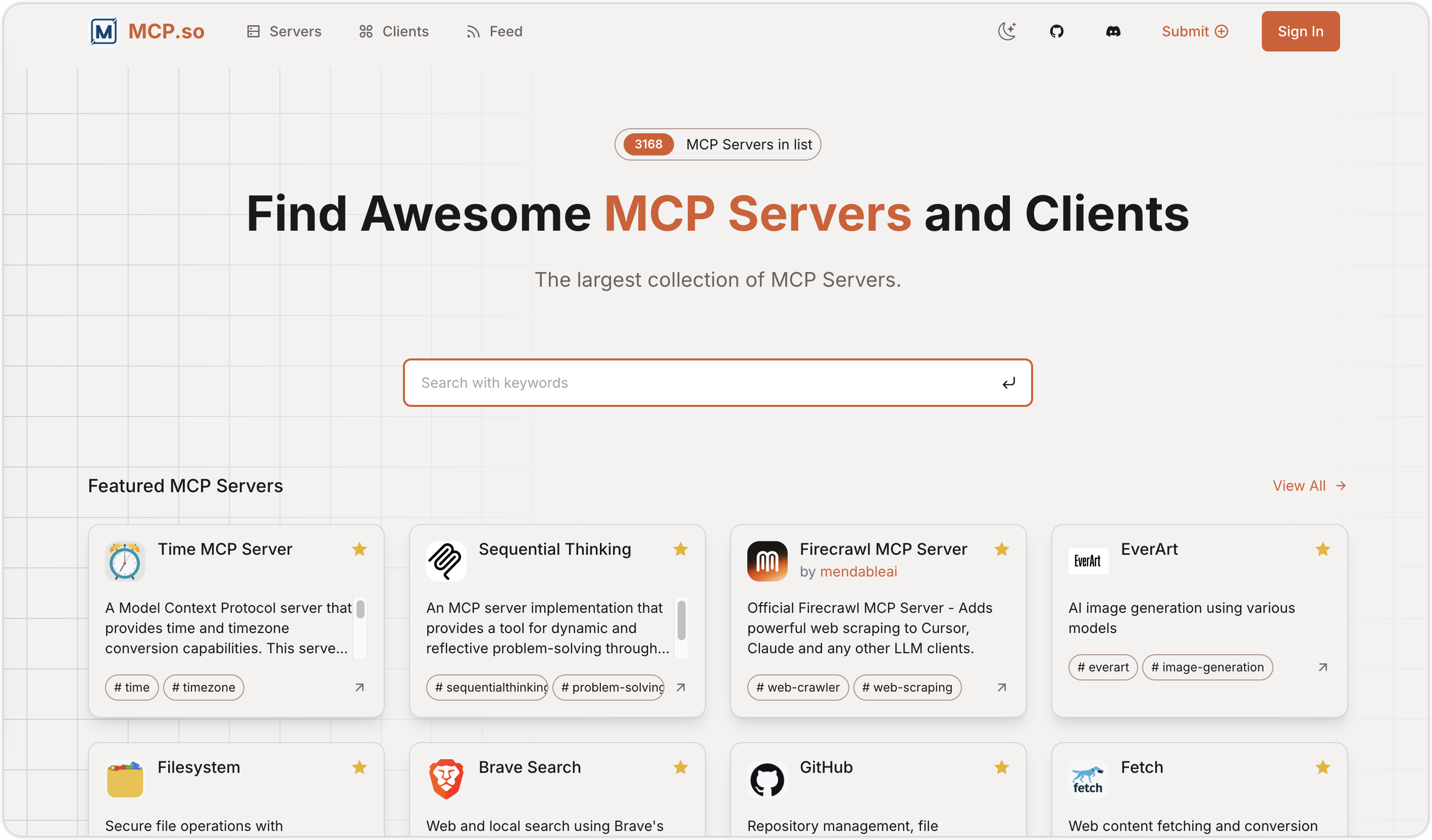Open the Discord icon in header
Viewport: 1432px width, 840px height.
[1113, 31]
